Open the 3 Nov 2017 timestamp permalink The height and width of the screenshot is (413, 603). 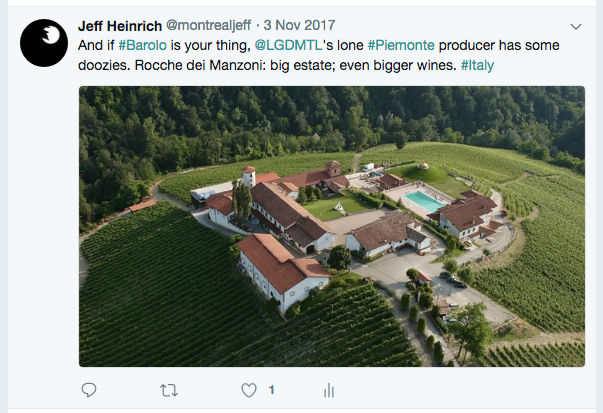299,25
